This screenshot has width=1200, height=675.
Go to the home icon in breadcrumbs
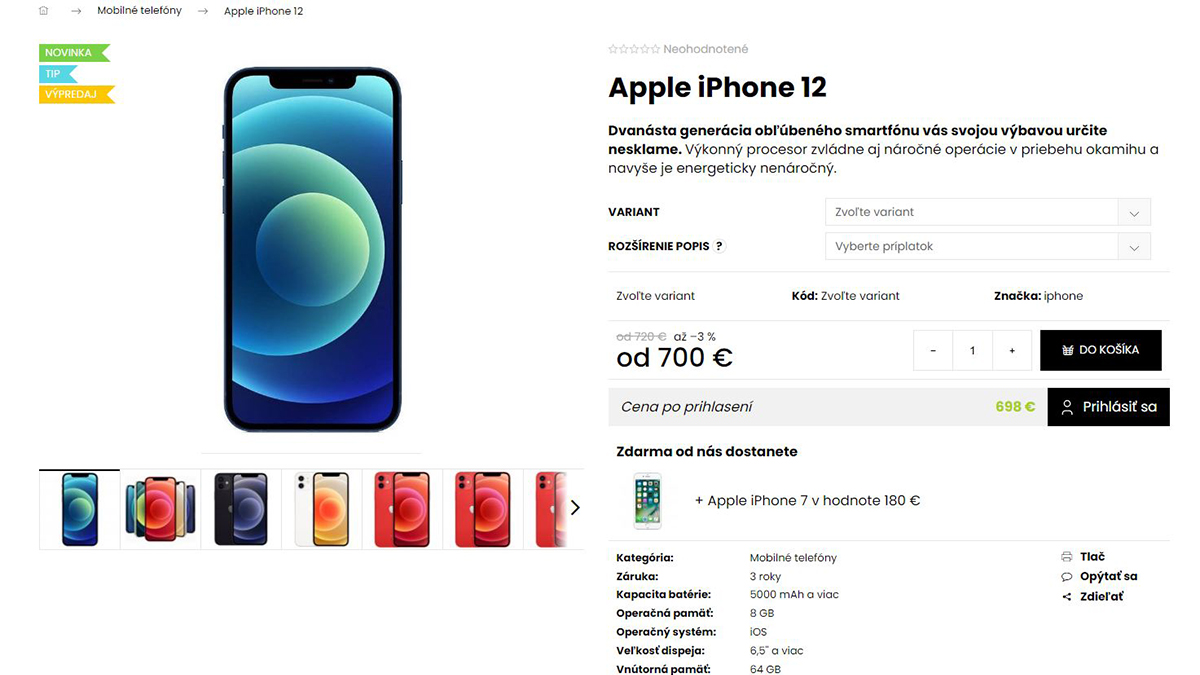[44, 11]
